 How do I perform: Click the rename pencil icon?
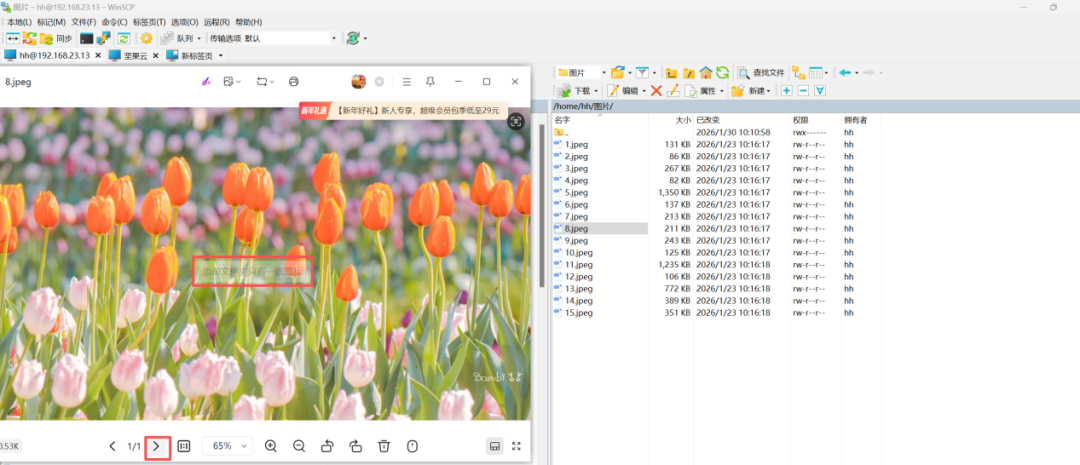click(x=673, y=90)
